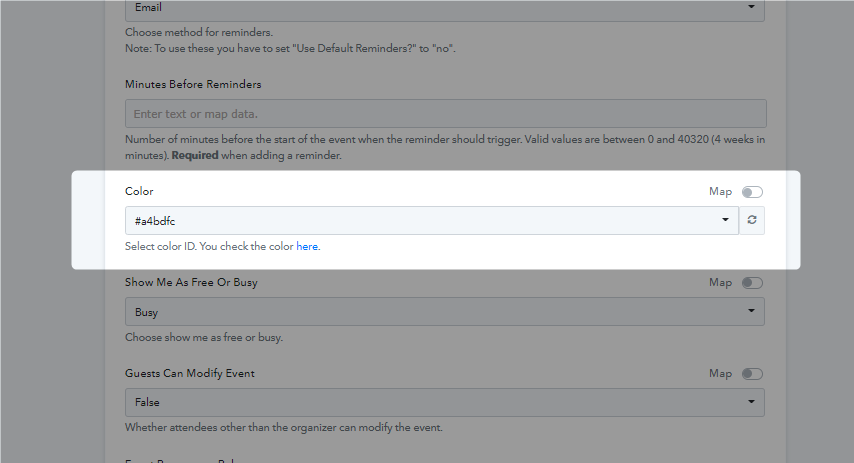Click the caret arrow in the False dropdown

[751, 402]
